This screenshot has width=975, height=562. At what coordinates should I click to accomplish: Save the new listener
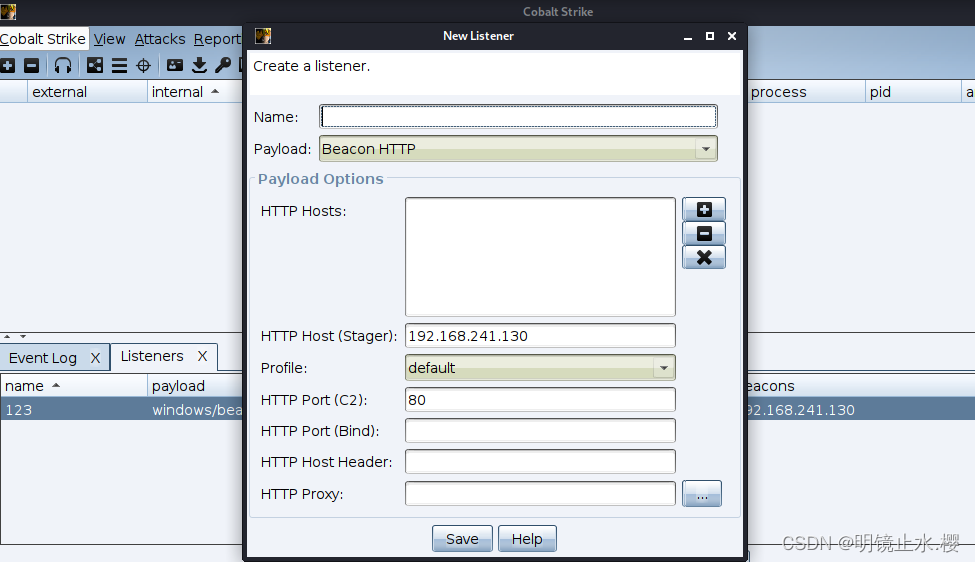(x=462, y=538)
